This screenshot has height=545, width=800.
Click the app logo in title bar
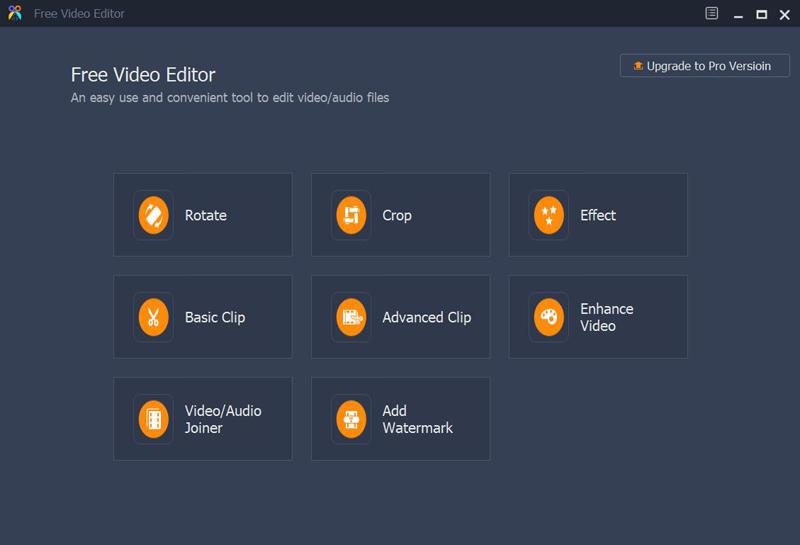[x=14, y=14]
